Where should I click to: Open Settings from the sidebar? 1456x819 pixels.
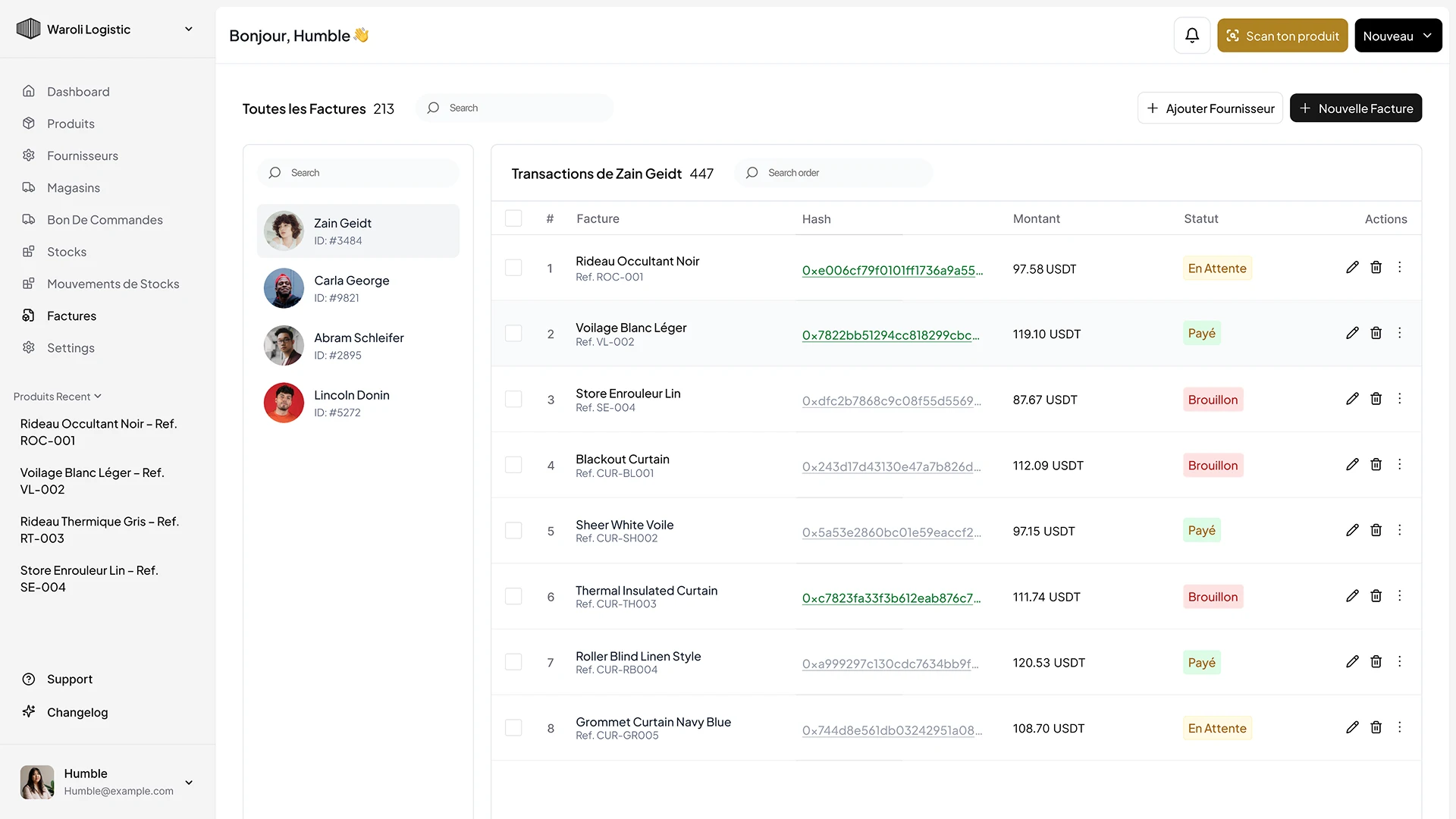click(x=71, y=347)
